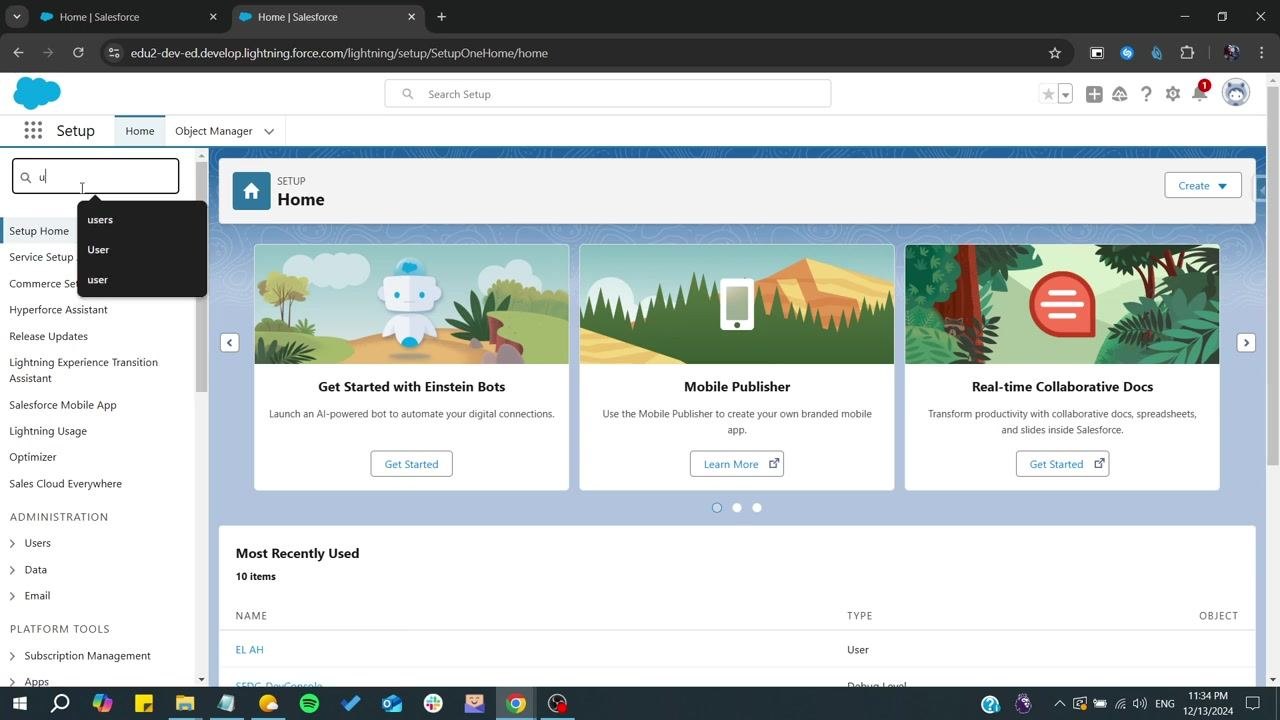Open the notifications bell
This screenshot has height=720, width=1280.
click(1199, 94)
